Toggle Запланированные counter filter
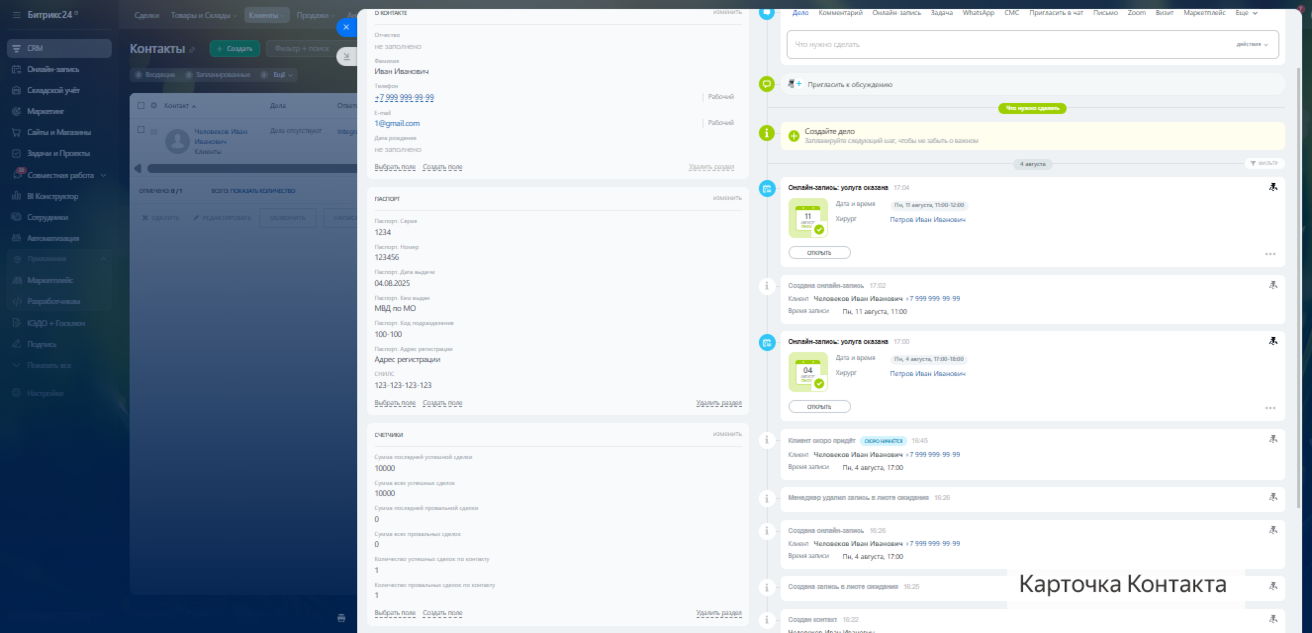Image resolution: width=1312 pixels, height=633 pixels. [218, 75]
